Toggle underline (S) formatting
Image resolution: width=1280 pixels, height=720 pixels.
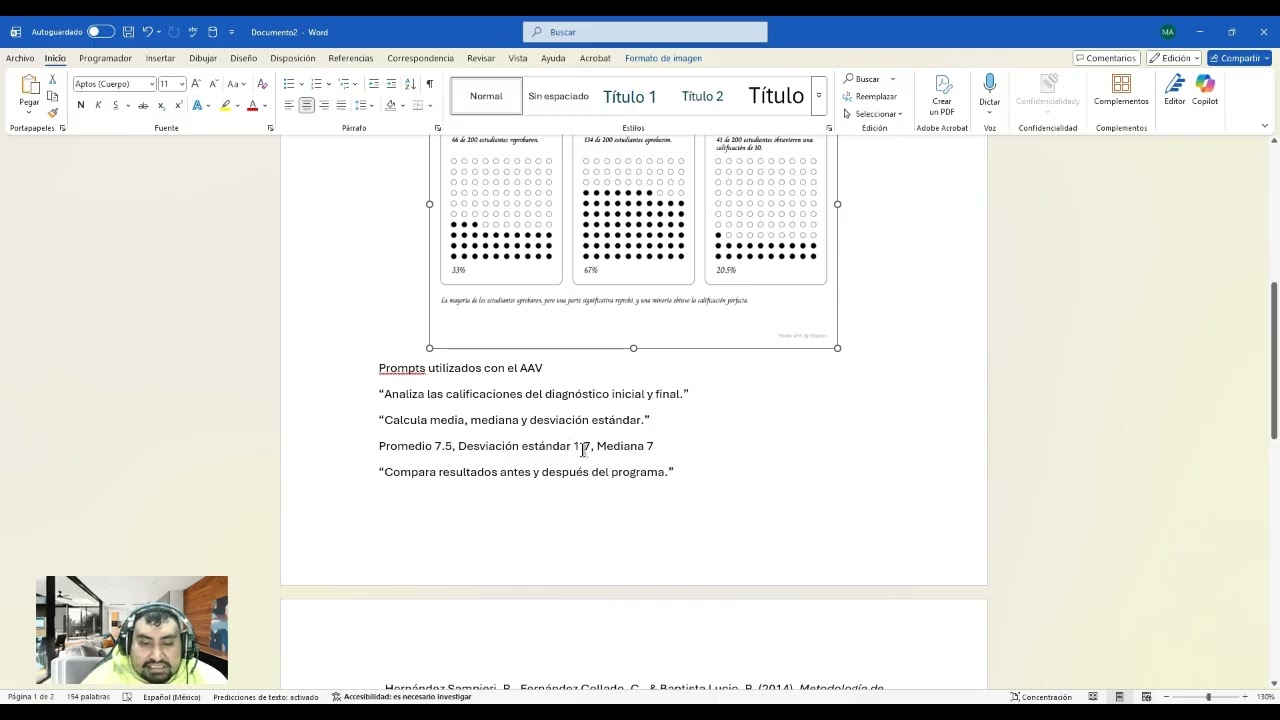(x=115, y=105)
